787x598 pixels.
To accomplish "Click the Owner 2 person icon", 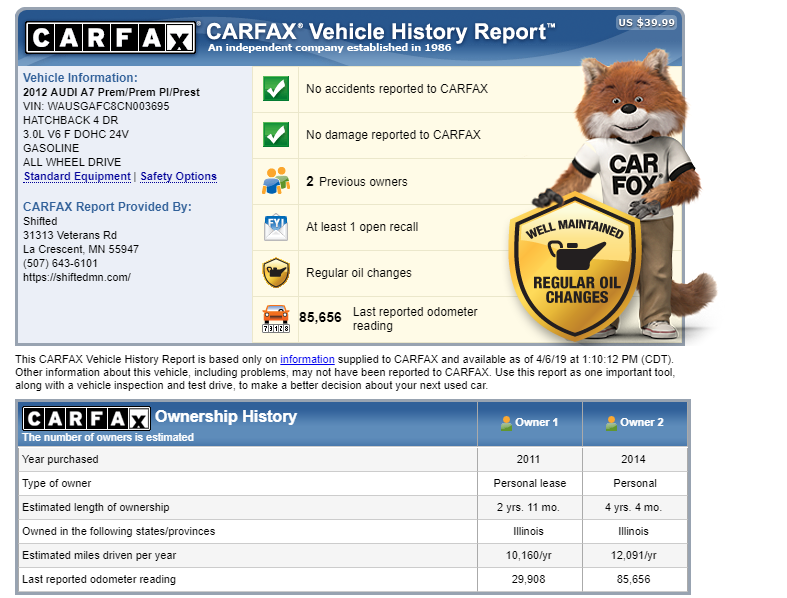I will (611, 423).
